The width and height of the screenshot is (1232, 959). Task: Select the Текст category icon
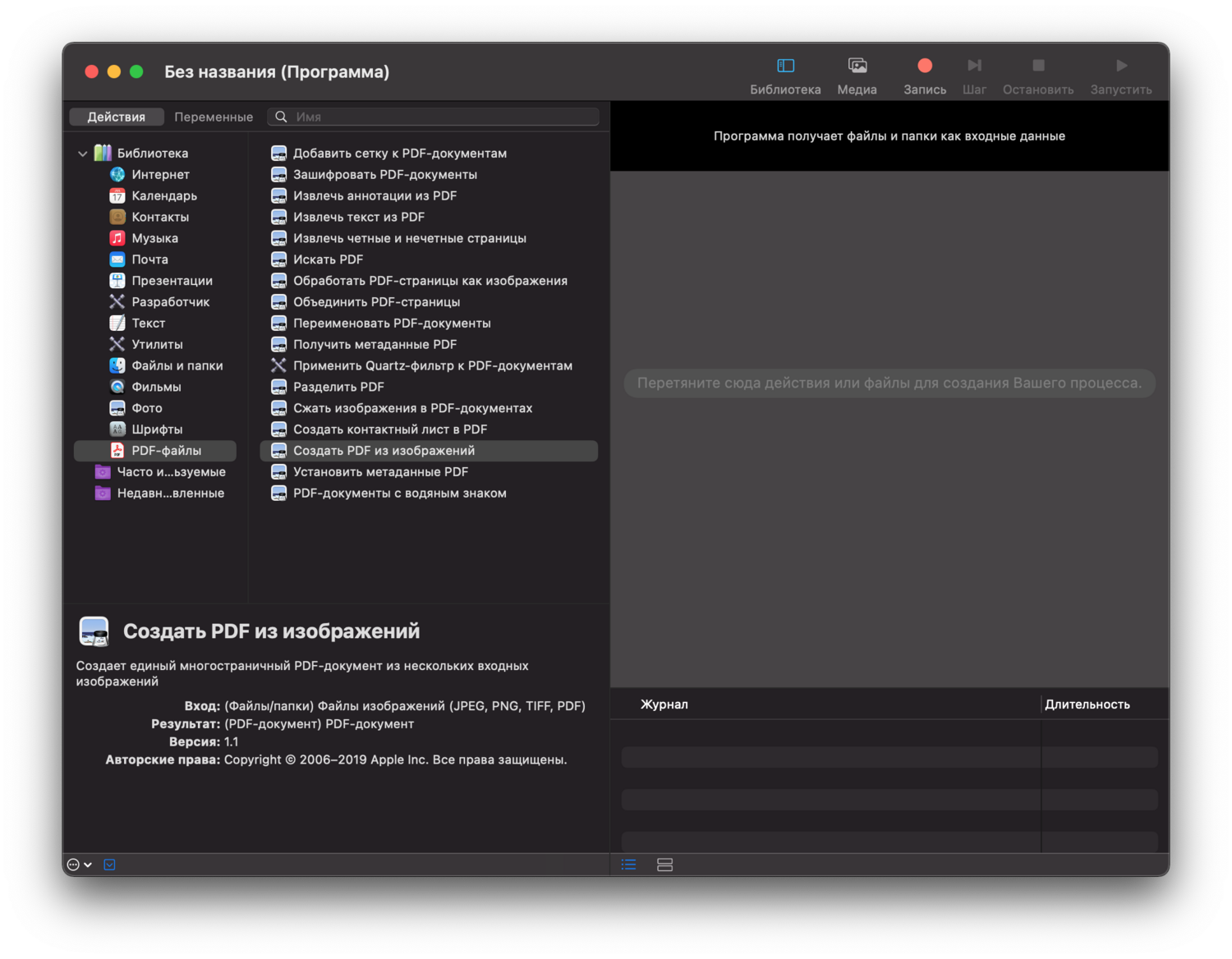(x=117, y=323)
